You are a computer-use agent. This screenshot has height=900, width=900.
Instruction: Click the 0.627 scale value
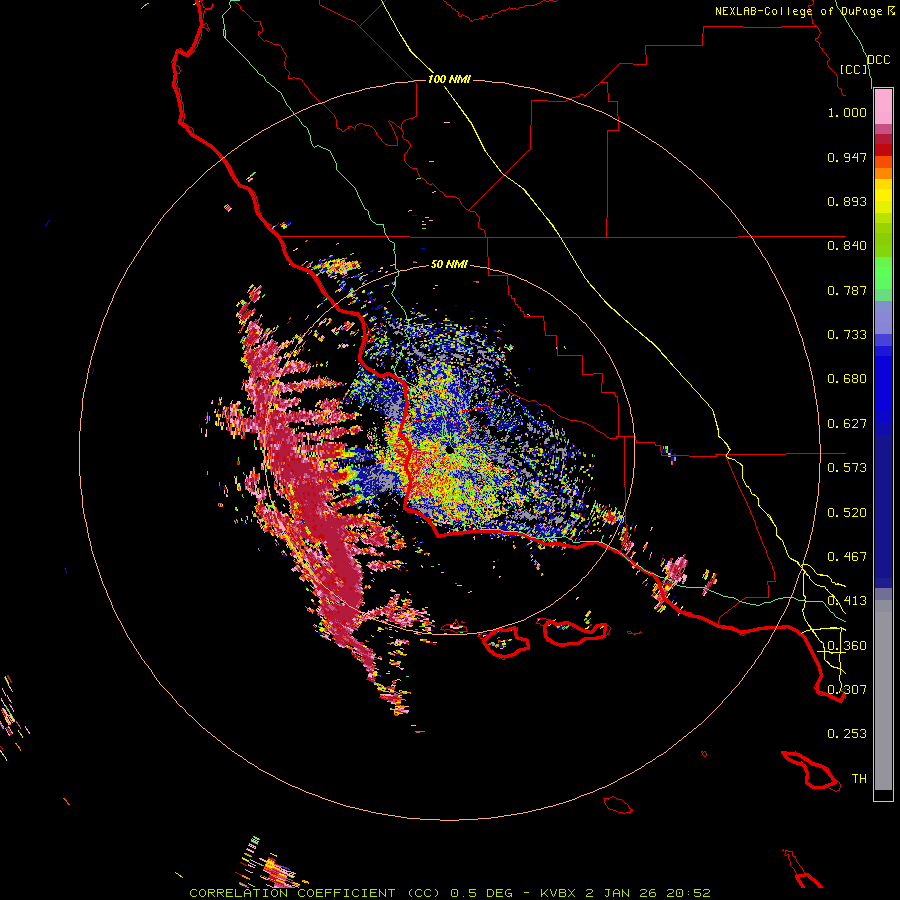tap(847, 424)
